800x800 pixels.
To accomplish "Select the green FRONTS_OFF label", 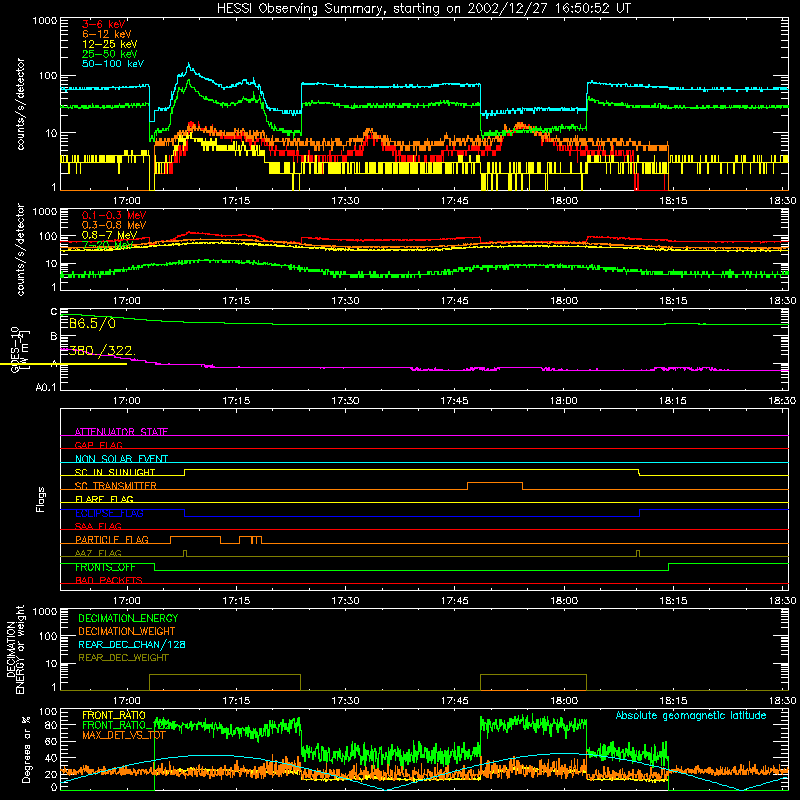I will point(105,567).
